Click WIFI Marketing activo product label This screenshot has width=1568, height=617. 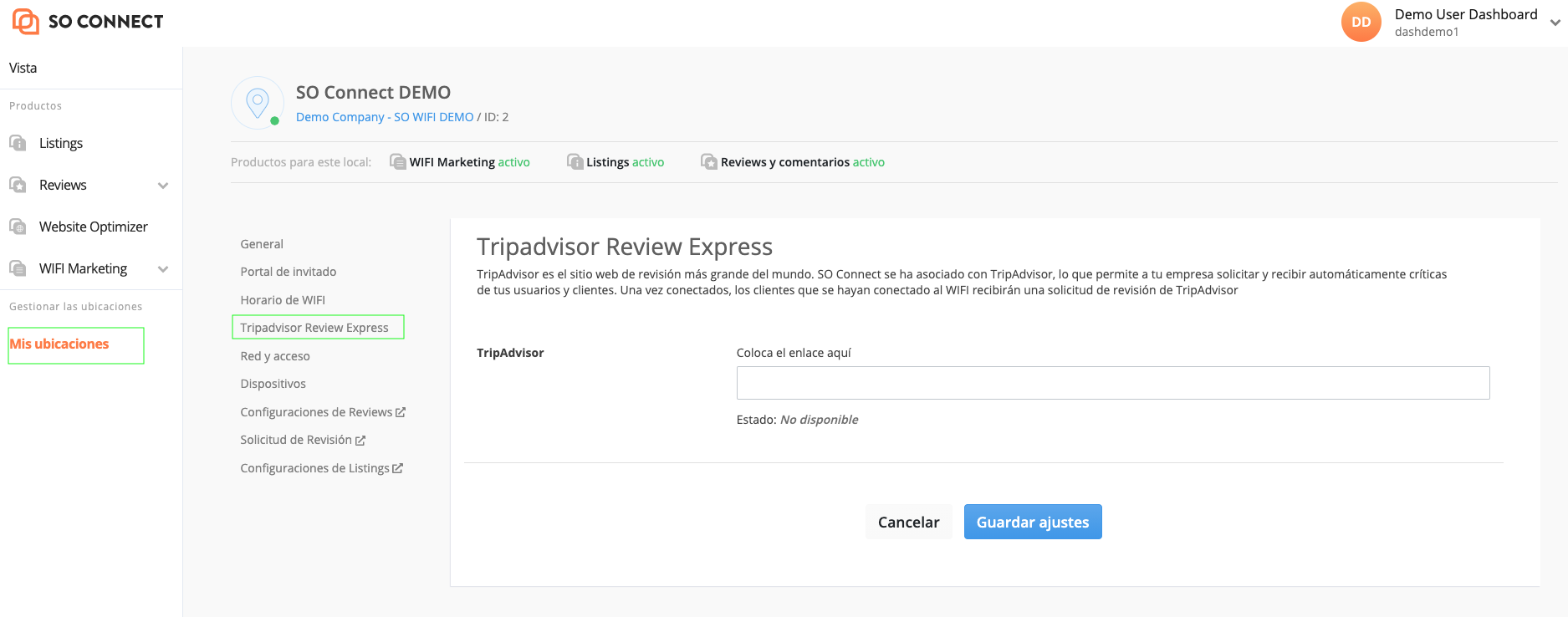click(x=470, y=162)
